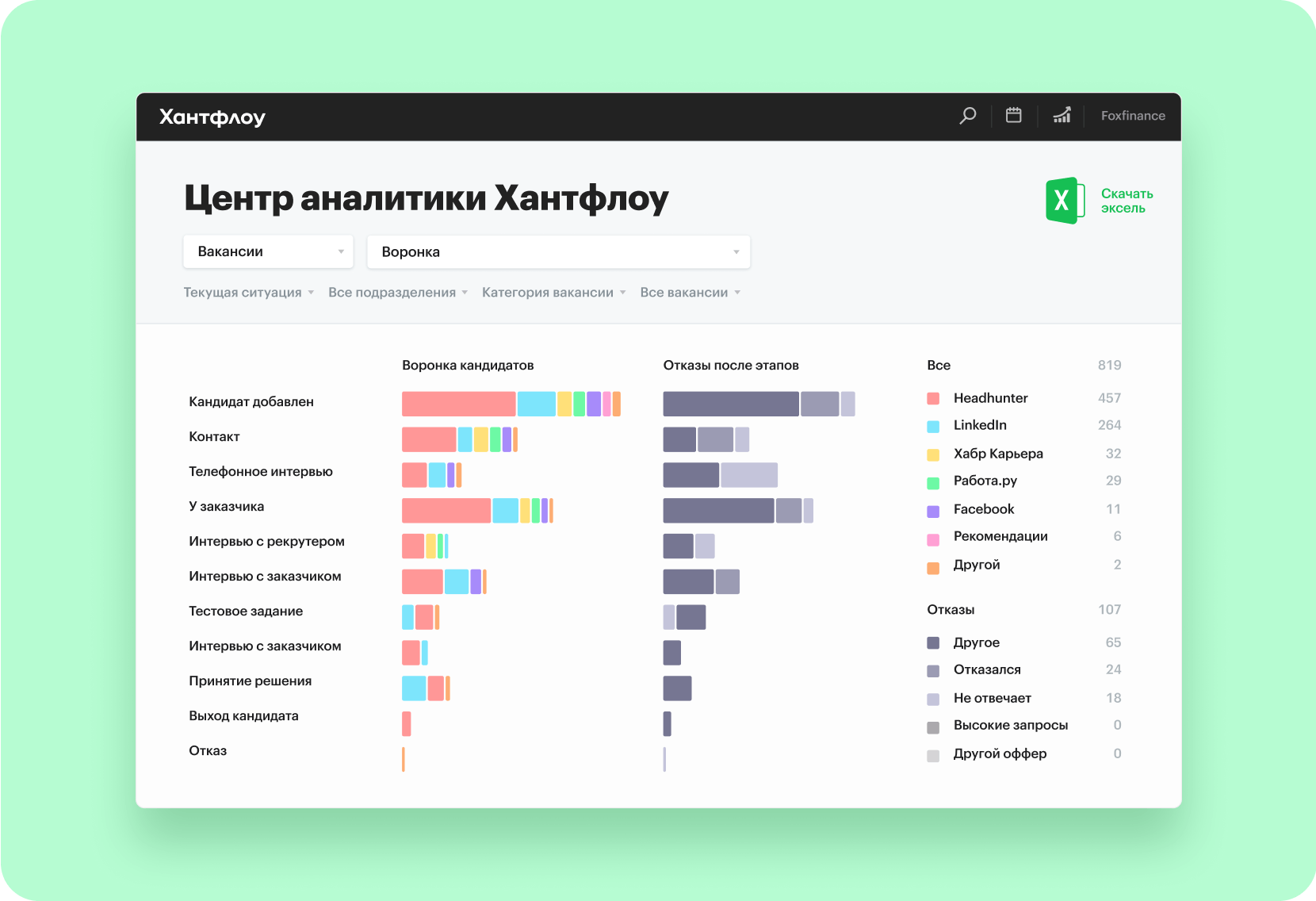1316x901 pixels.
Task: Open the search panel
Action: [x=967, y=116]
